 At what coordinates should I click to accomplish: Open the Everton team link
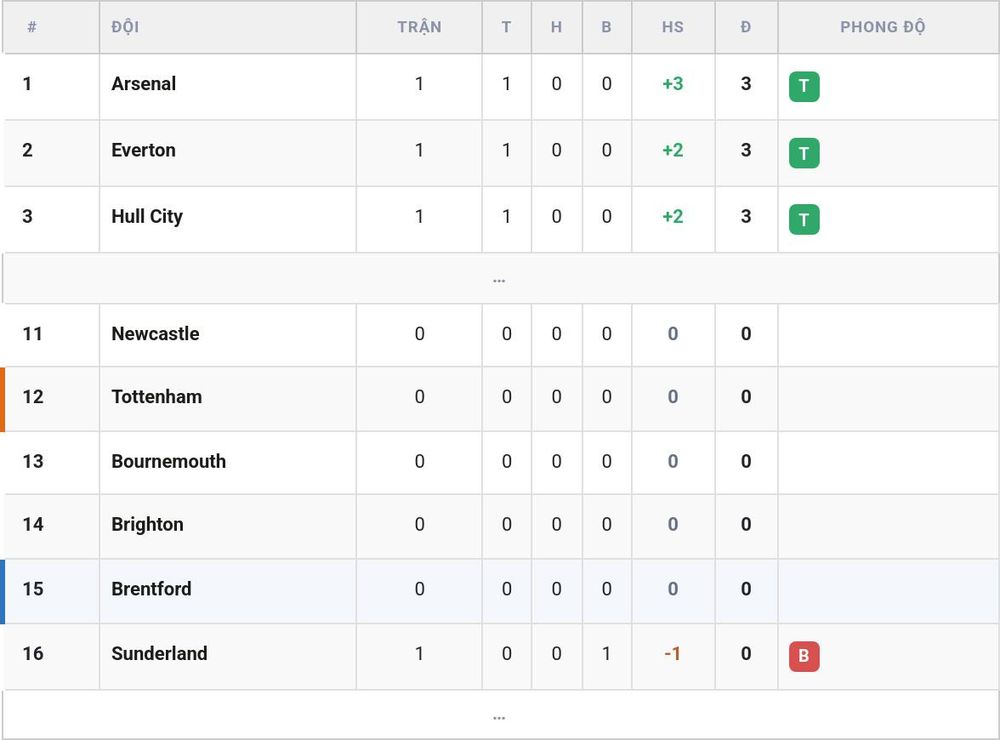(143, 150)
